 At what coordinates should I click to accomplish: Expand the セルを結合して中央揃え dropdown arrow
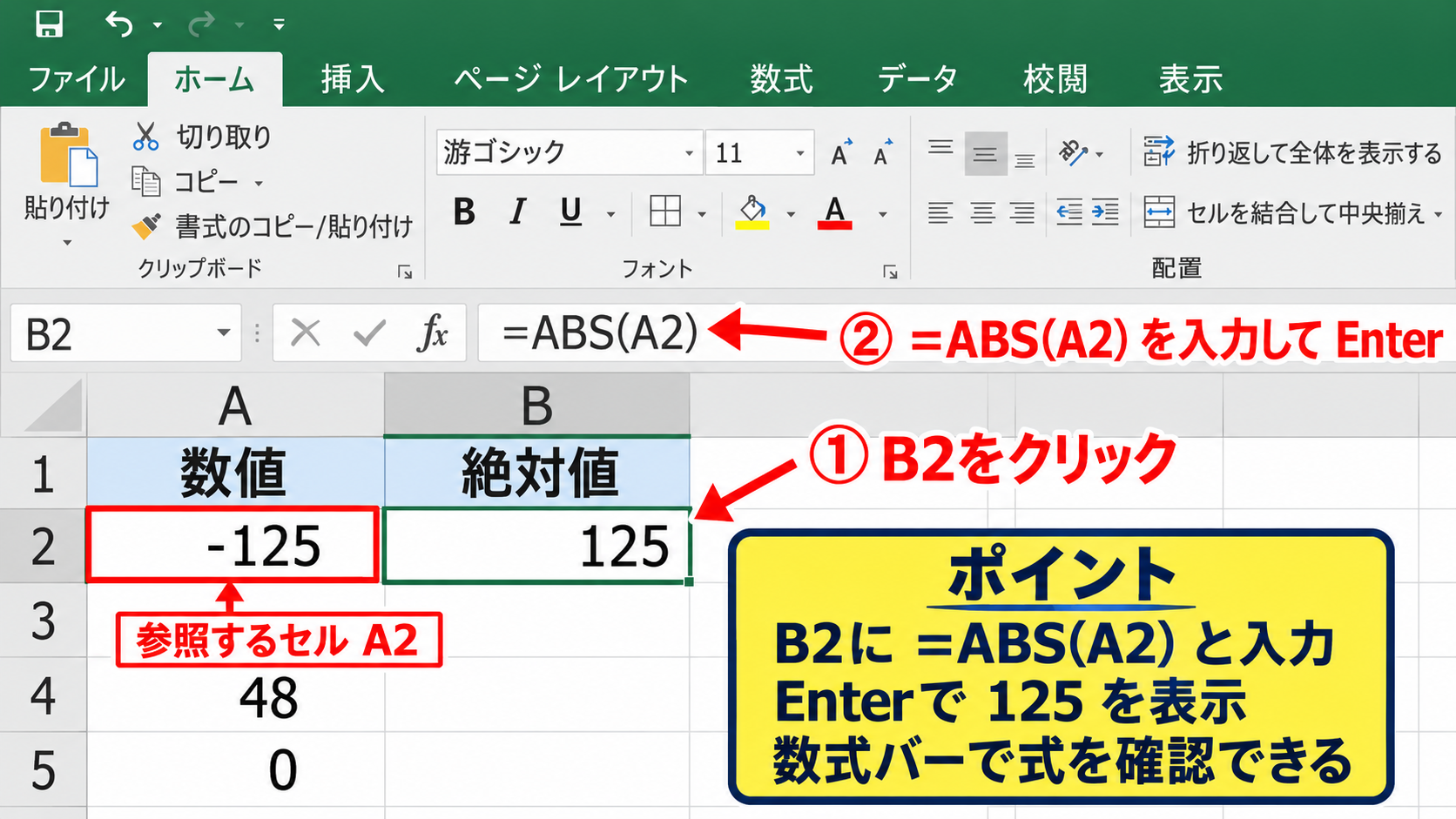tap(1438, 214)
